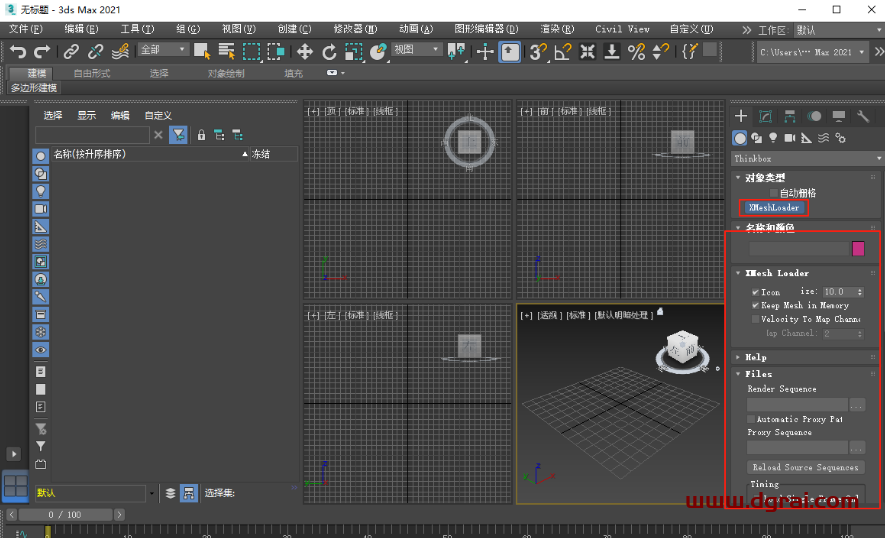Open the 全部 selection filter dropdown
This screenshot has height=538, width=885.
click(163, 50)
